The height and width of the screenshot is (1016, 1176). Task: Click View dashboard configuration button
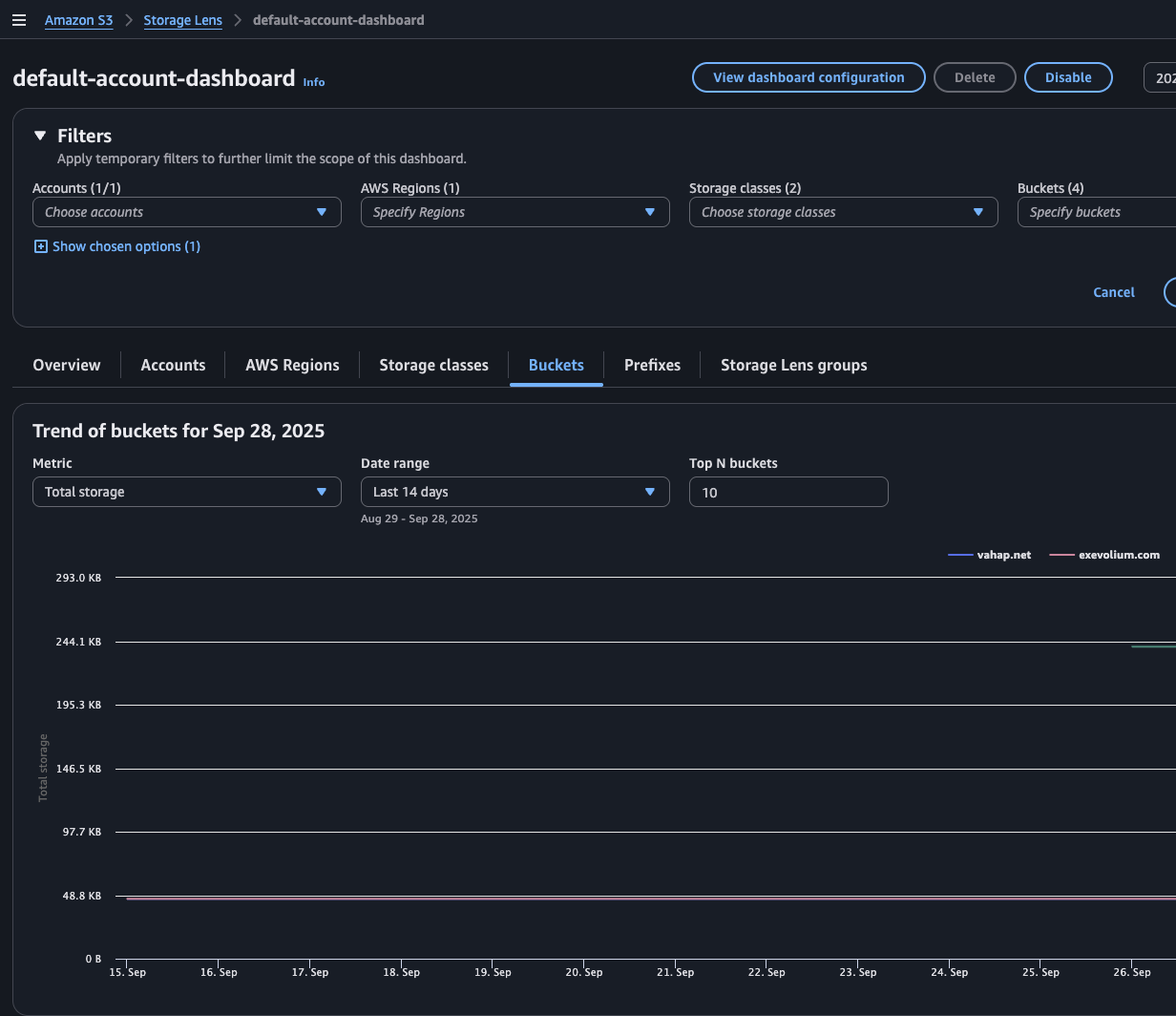click(808, 77)
